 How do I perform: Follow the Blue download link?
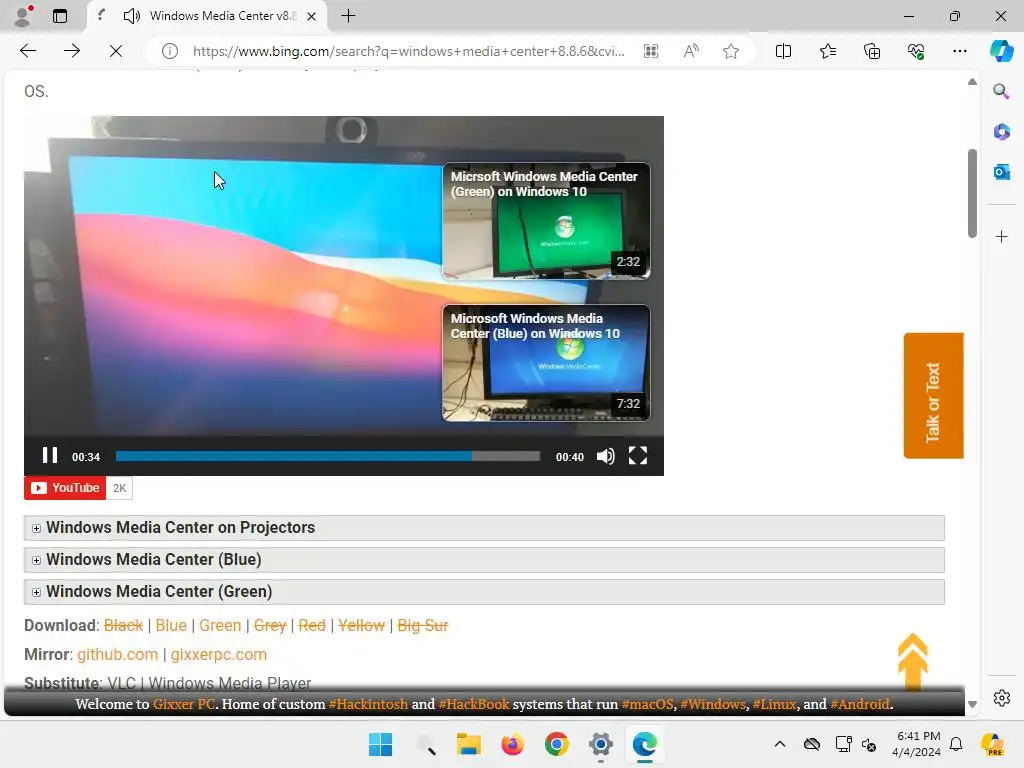pyautogui.click(x=171, y=626)
